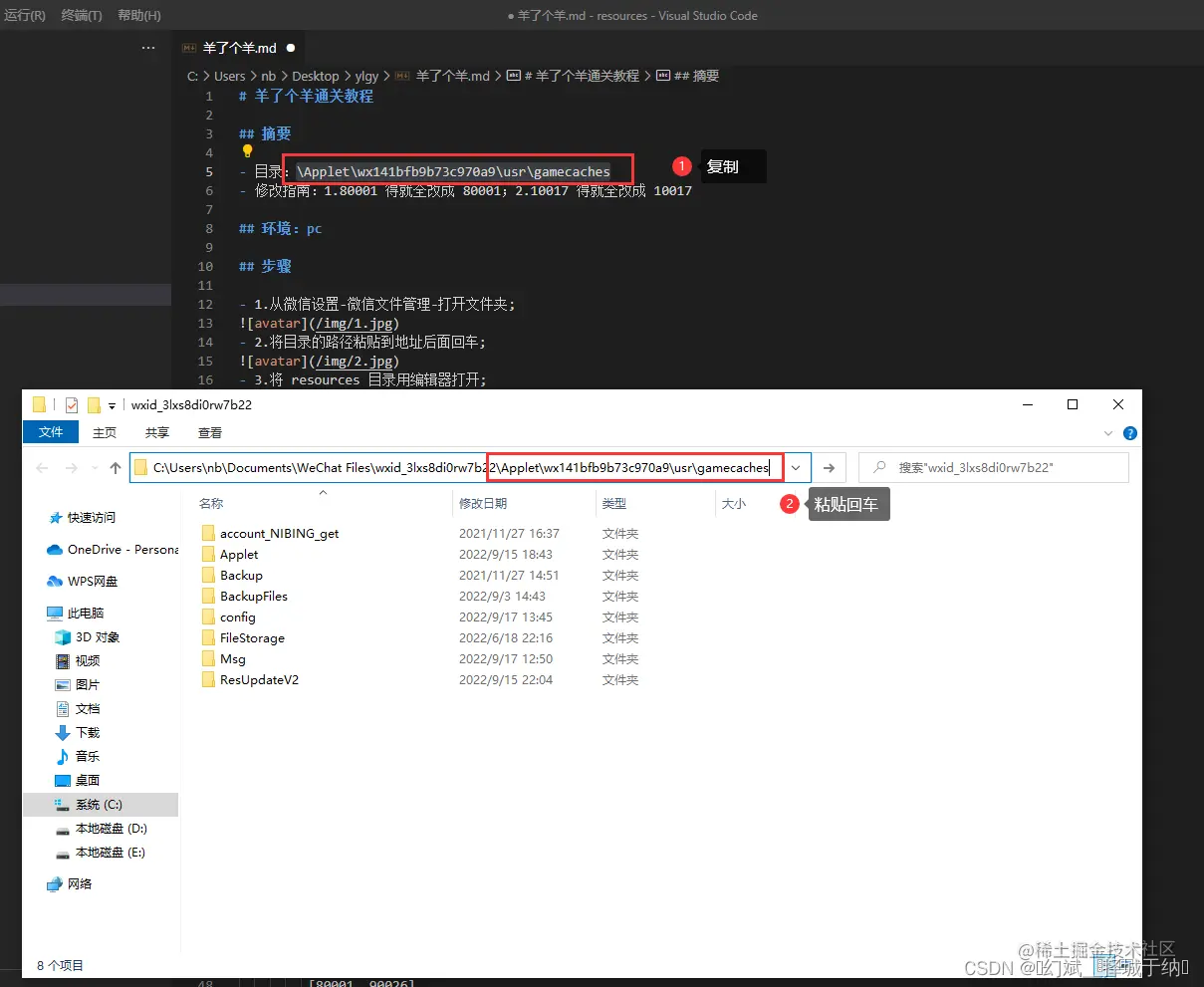Open 本地磁盘 (D:) in the navigation pane
The height and width of the screenshot is (987, 1204).
coord(111,829)
